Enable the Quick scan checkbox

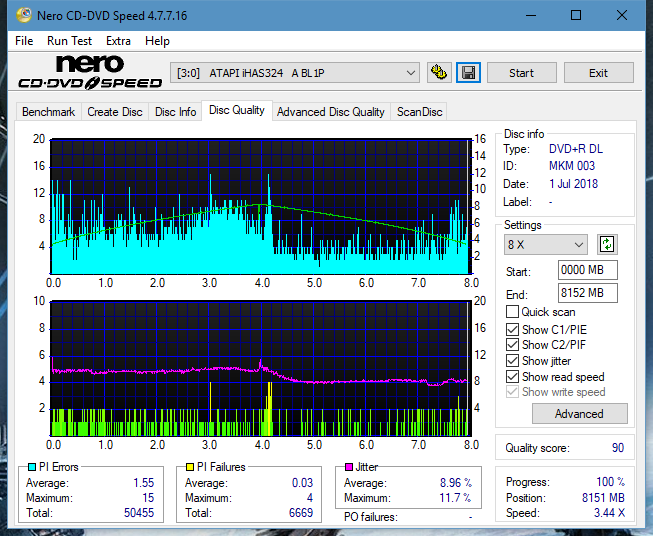[513, 312]
